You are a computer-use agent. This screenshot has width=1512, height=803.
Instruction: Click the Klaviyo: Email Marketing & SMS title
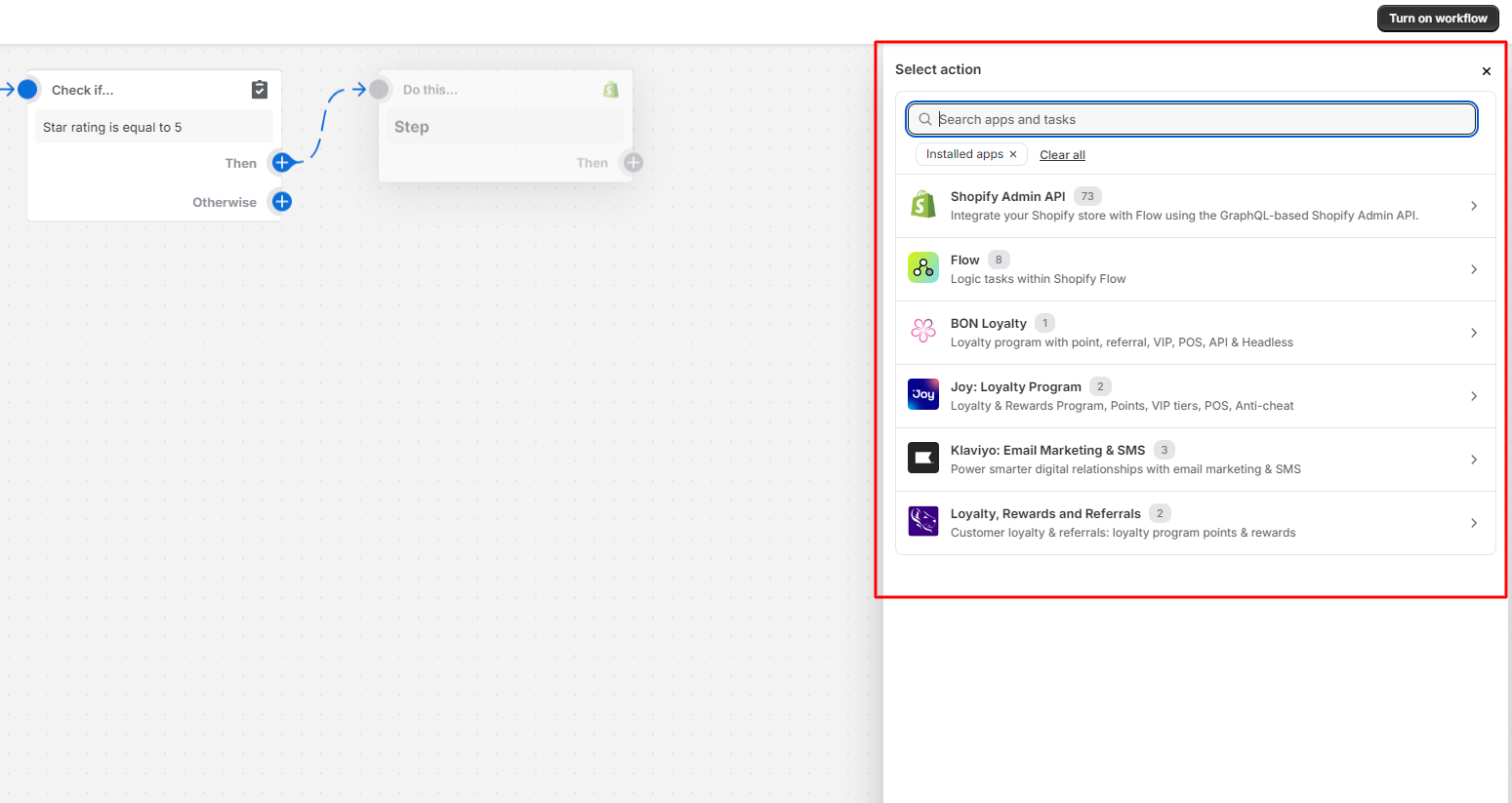pyautogui.click(x=1047, y=450)
